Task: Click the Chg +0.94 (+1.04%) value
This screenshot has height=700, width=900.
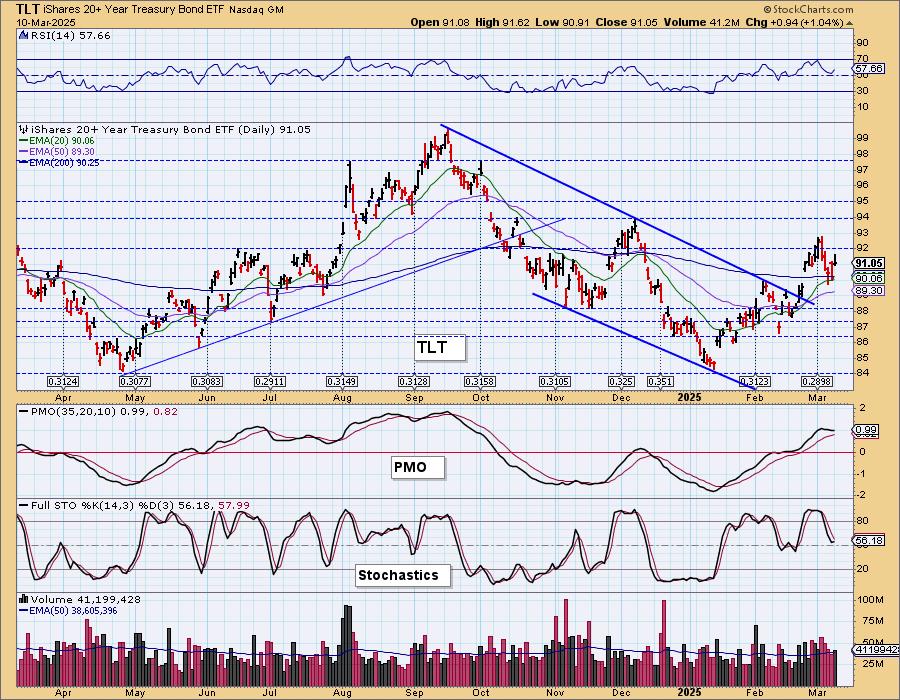Action: (794, 22)
